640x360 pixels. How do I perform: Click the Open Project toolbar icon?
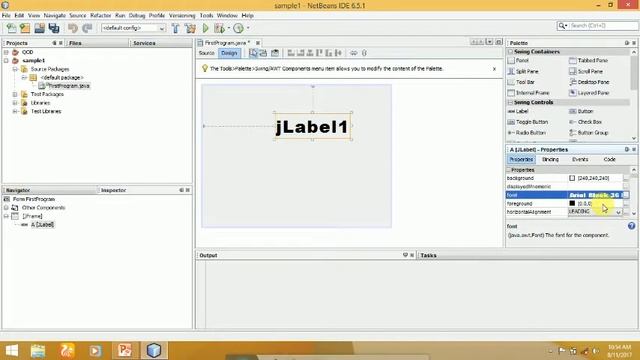click(x=40, y=28)
